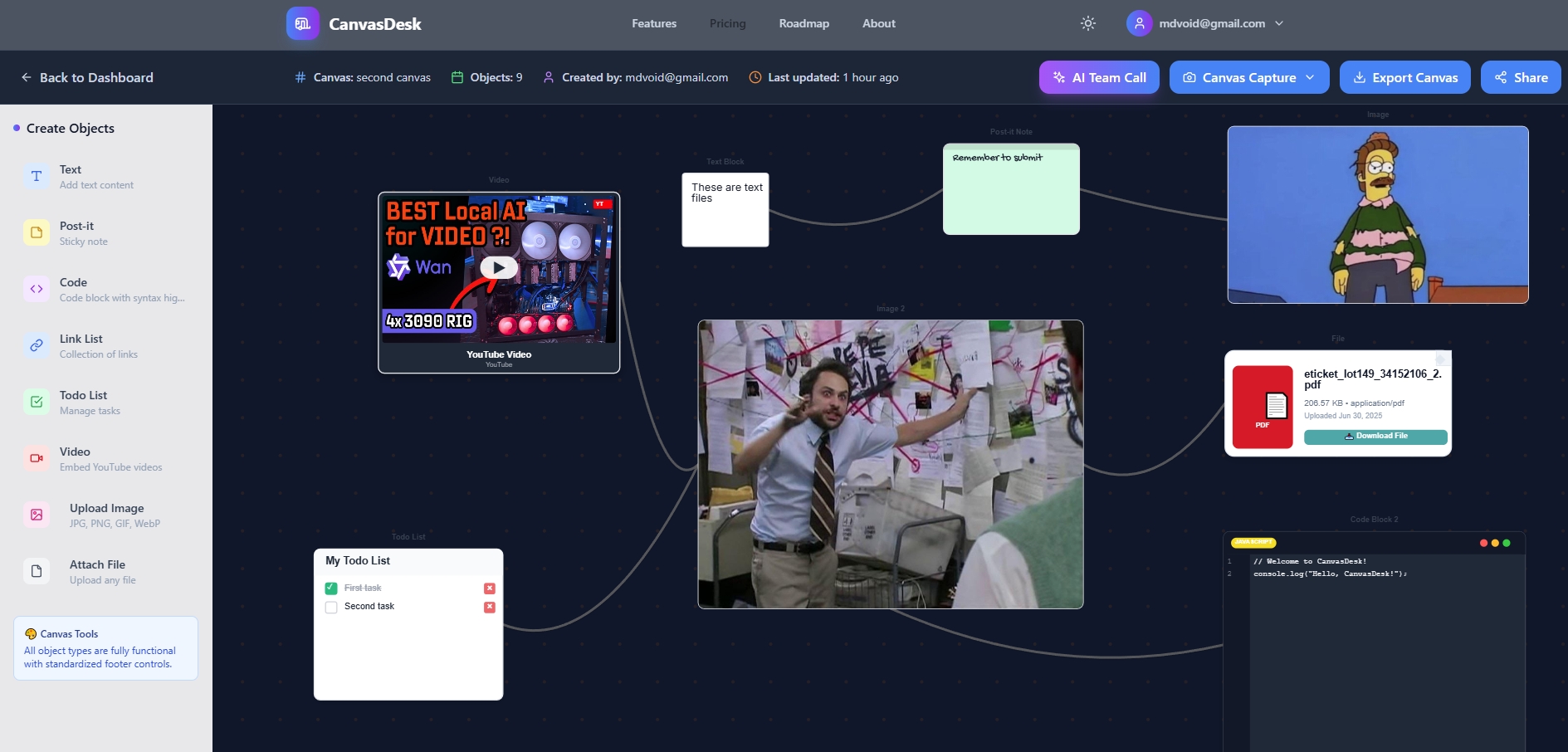Toggle the light/dark theme sun icon
The image size is (1568, 752).
pos(1088,23)
